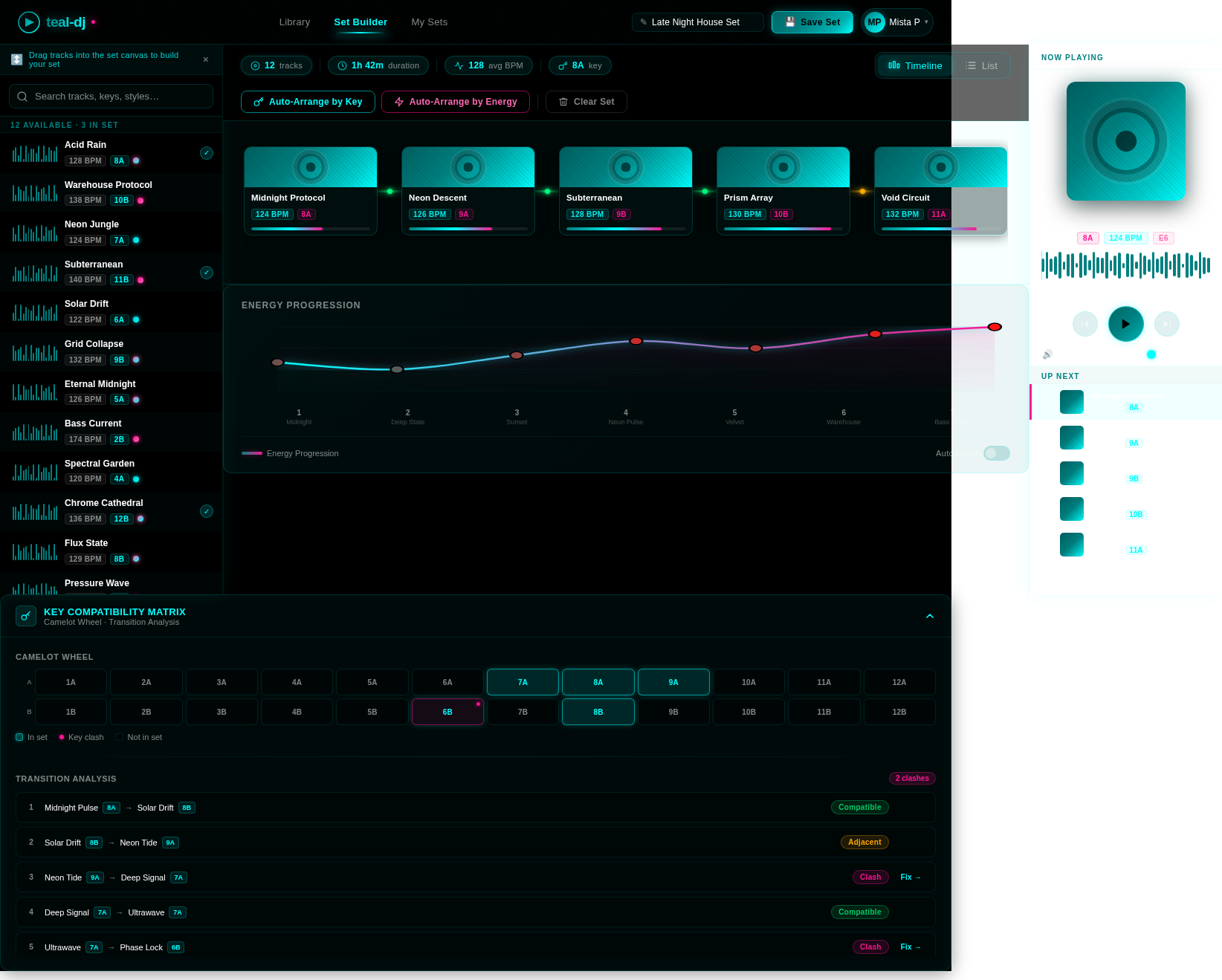Image resolution: width=1222 pixels, height=980 pixels.
Task: Toggle the Chrome Cathedral in-set checkmark
Action: [207, 511]
